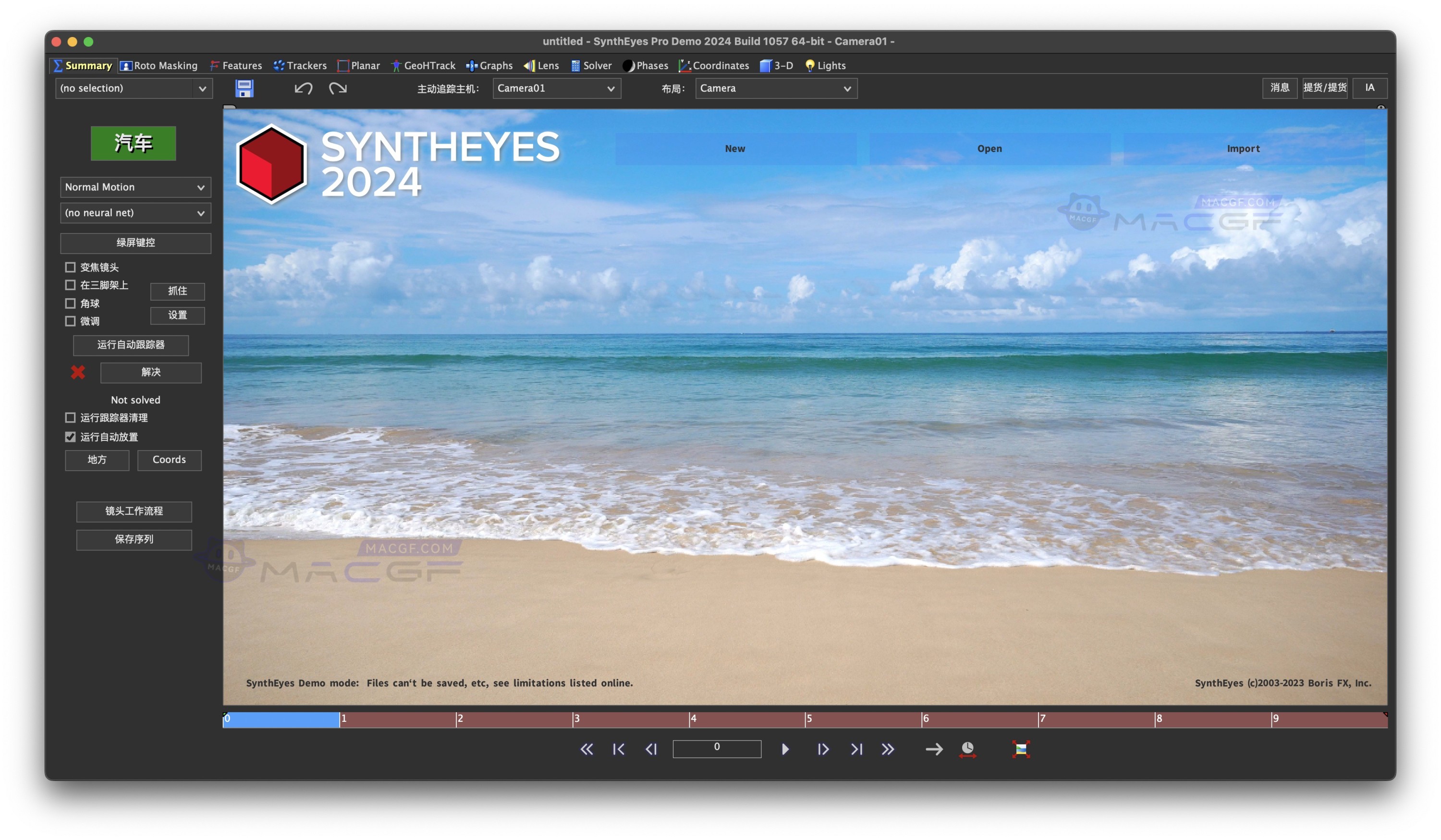Viewport: 1441px width, 840px height.
Task: Switch to the Roto Masking tab
Action: click(x=159, y=65)
